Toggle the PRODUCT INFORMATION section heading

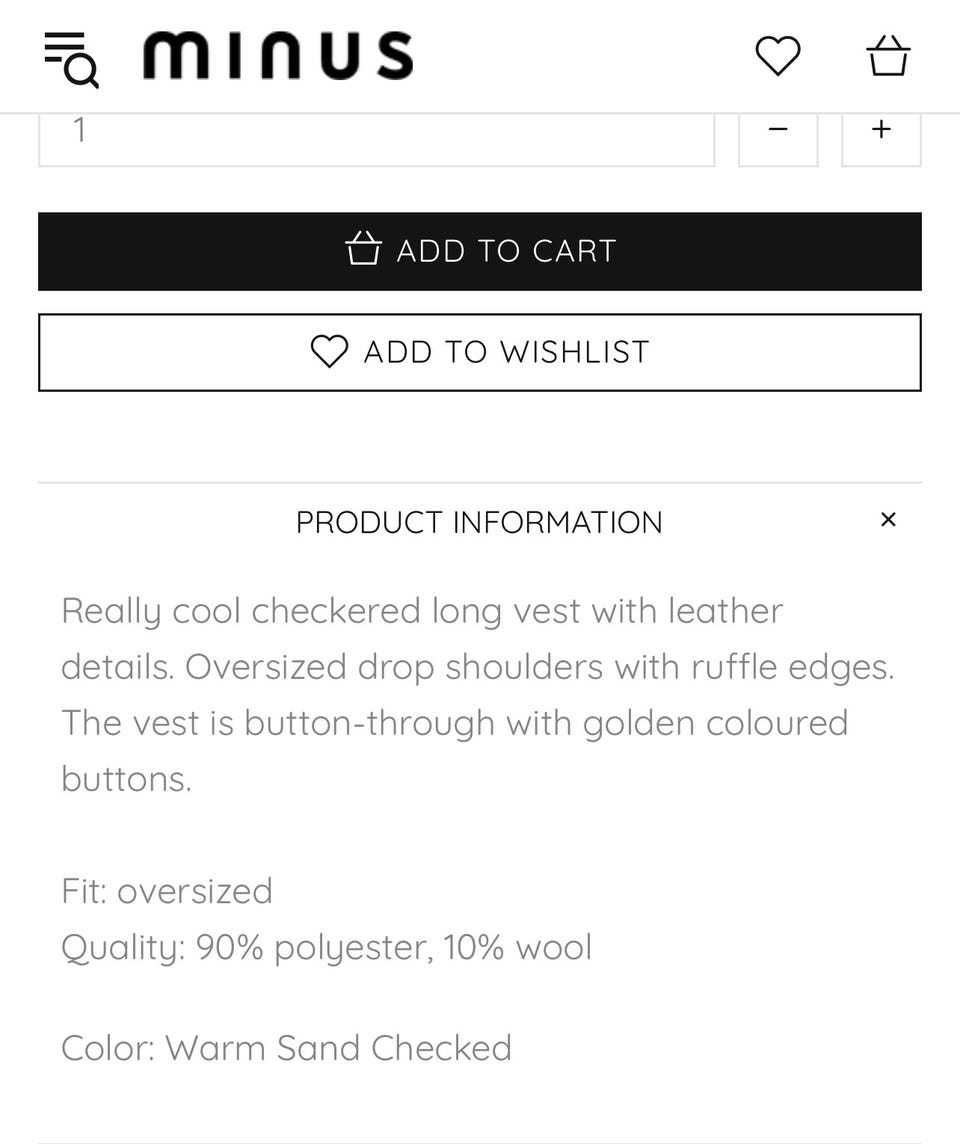point(479,522)
